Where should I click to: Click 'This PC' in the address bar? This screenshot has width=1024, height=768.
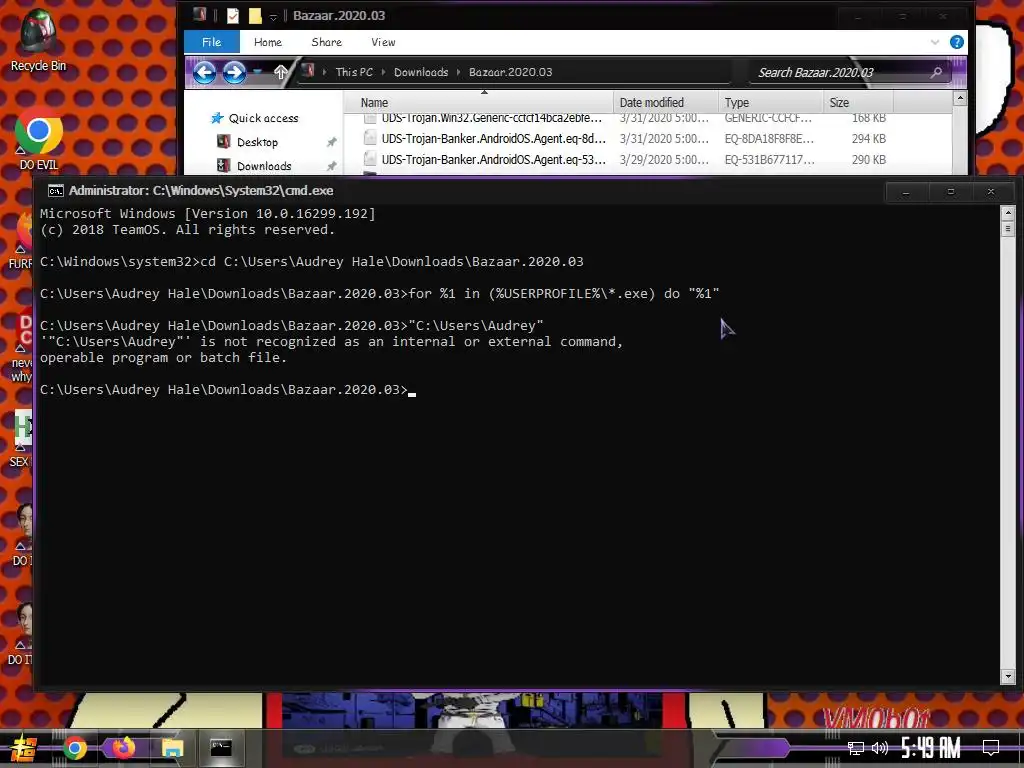[354, 72]
